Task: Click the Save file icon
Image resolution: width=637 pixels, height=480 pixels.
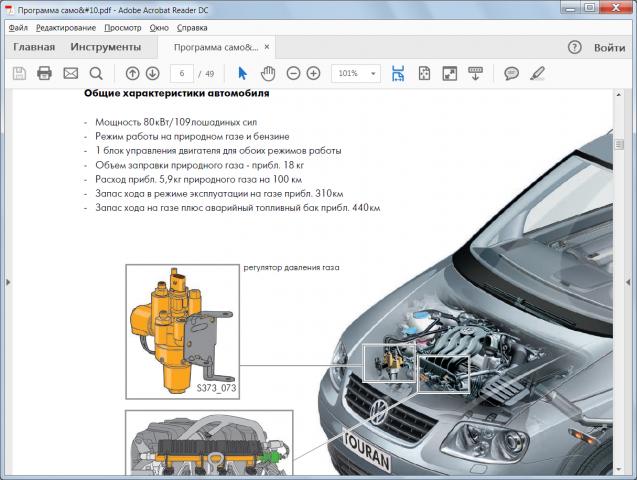Action: [x=19, y=74]
